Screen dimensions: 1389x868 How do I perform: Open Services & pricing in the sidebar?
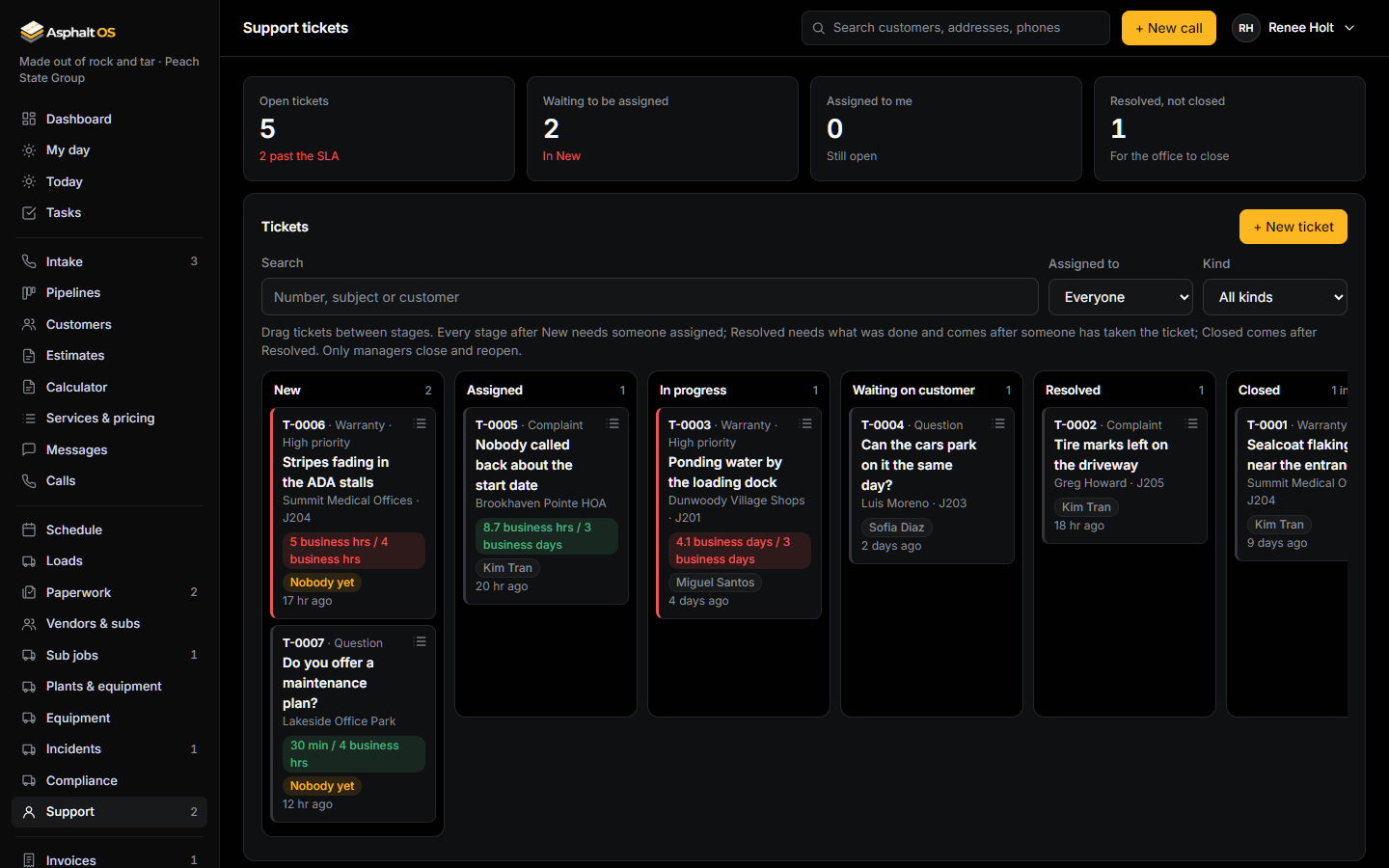109,419
